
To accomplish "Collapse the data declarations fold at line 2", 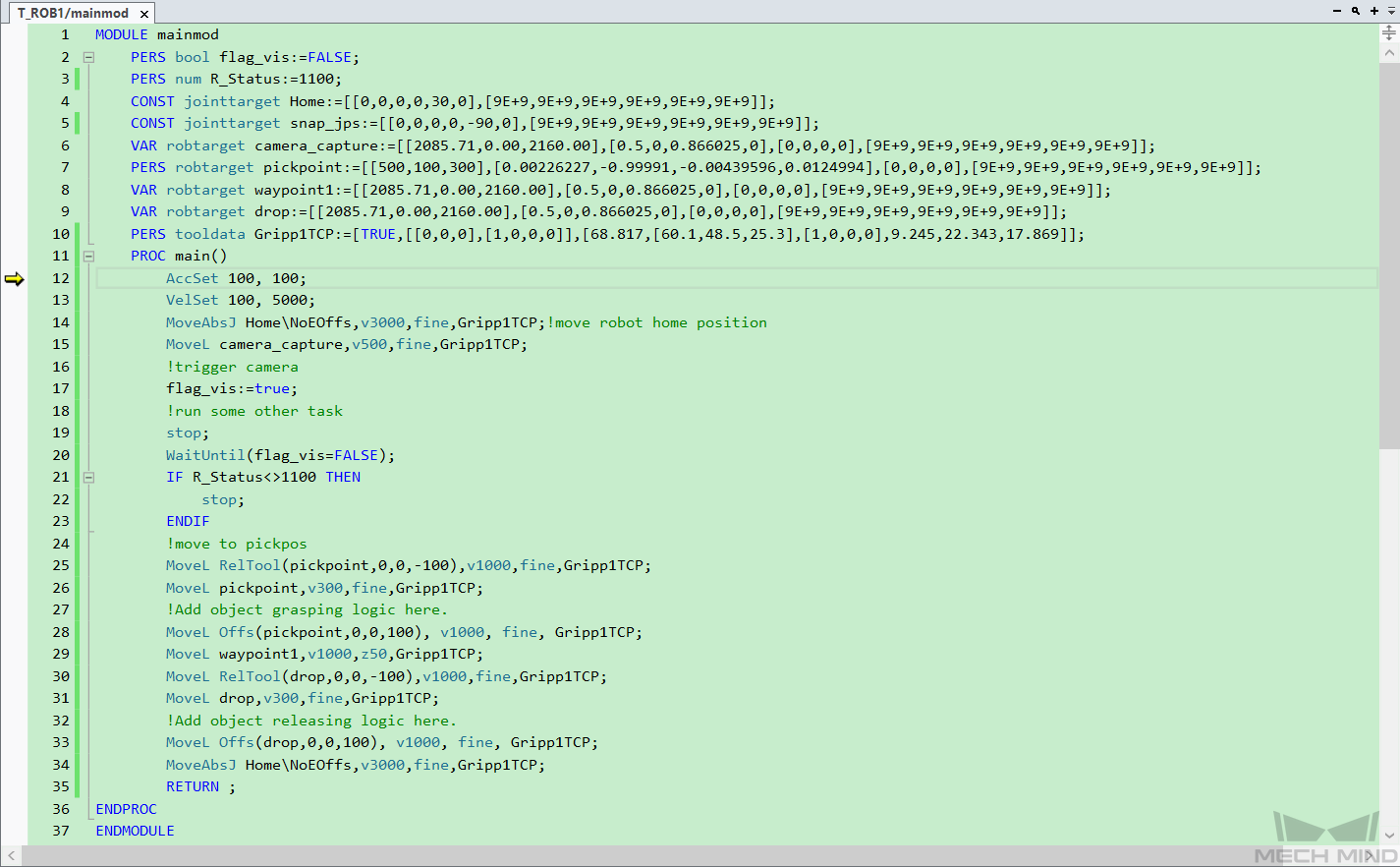I will (x=88, y=57).
